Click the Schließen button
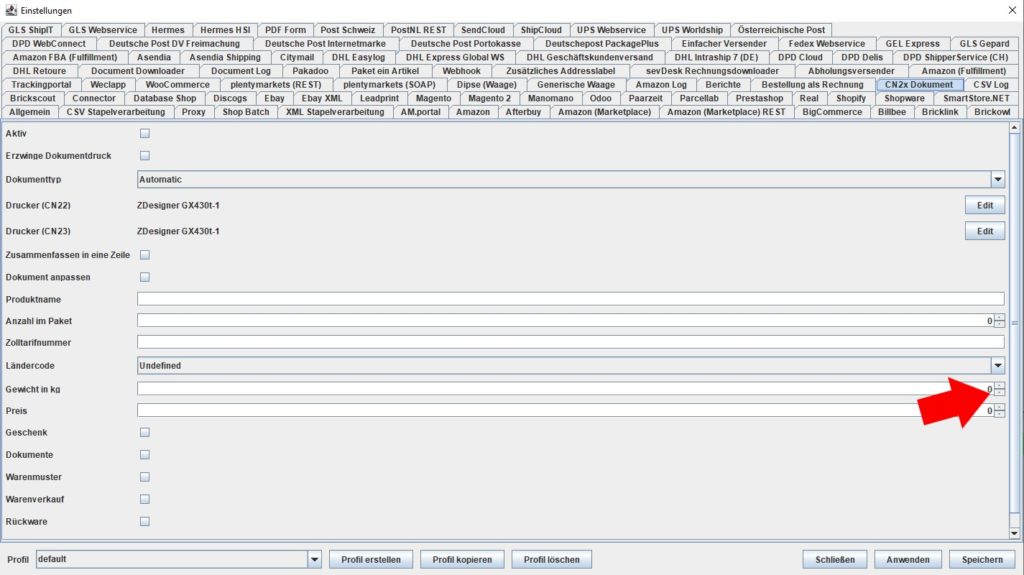1024x575 pixels. [835, 559]
